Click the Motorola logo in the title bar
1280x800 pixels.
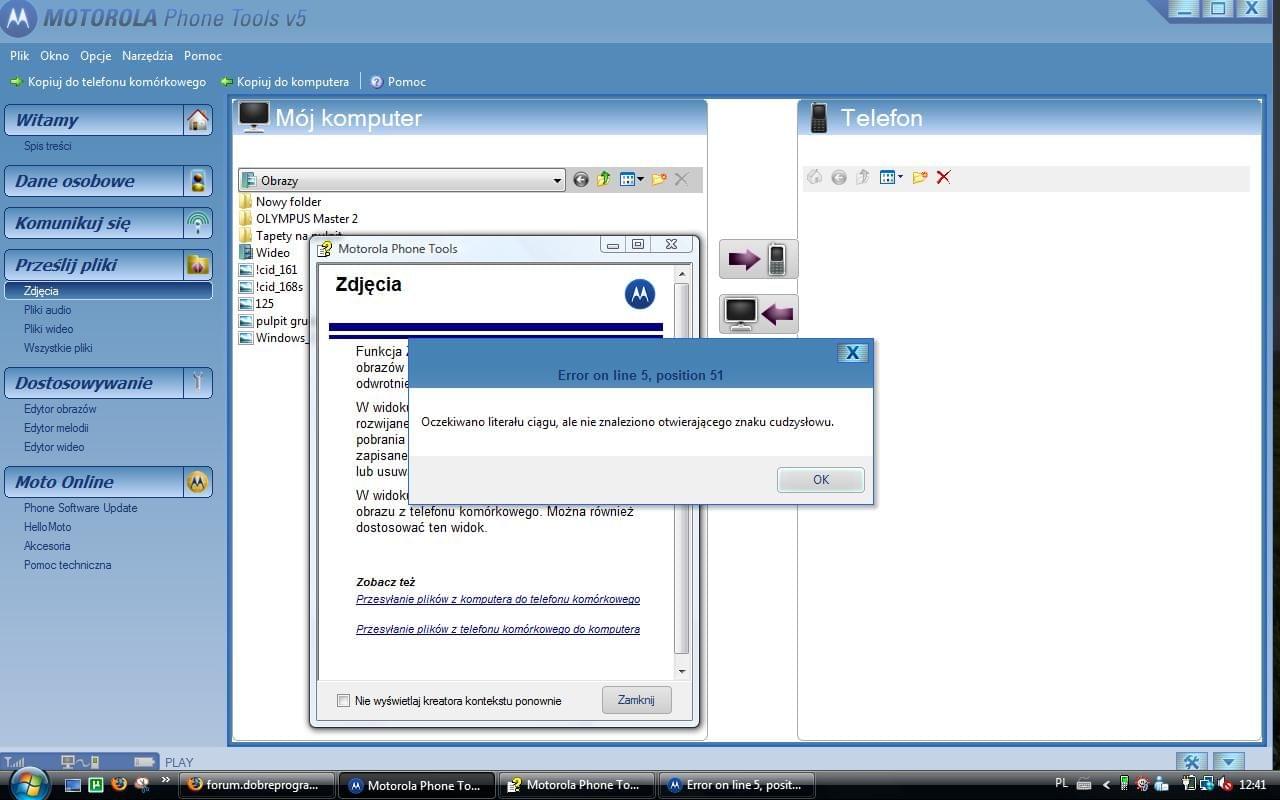click(19, 18)
